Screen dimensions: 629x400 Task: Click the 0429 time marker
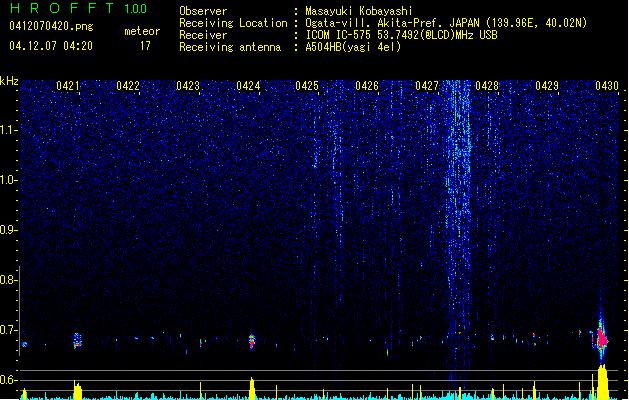(547, 86)
